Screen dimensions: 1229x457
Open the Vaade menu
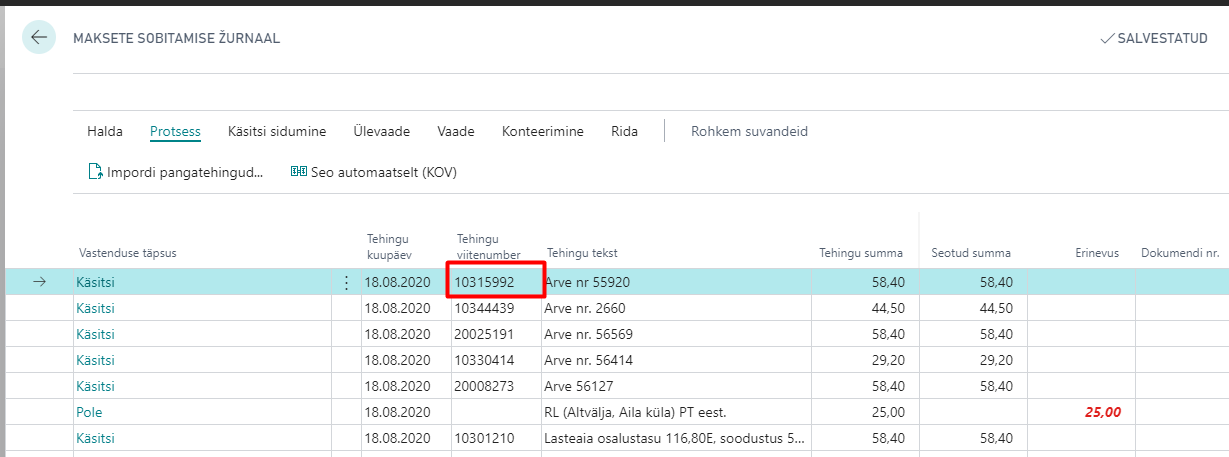coord(456,131)
